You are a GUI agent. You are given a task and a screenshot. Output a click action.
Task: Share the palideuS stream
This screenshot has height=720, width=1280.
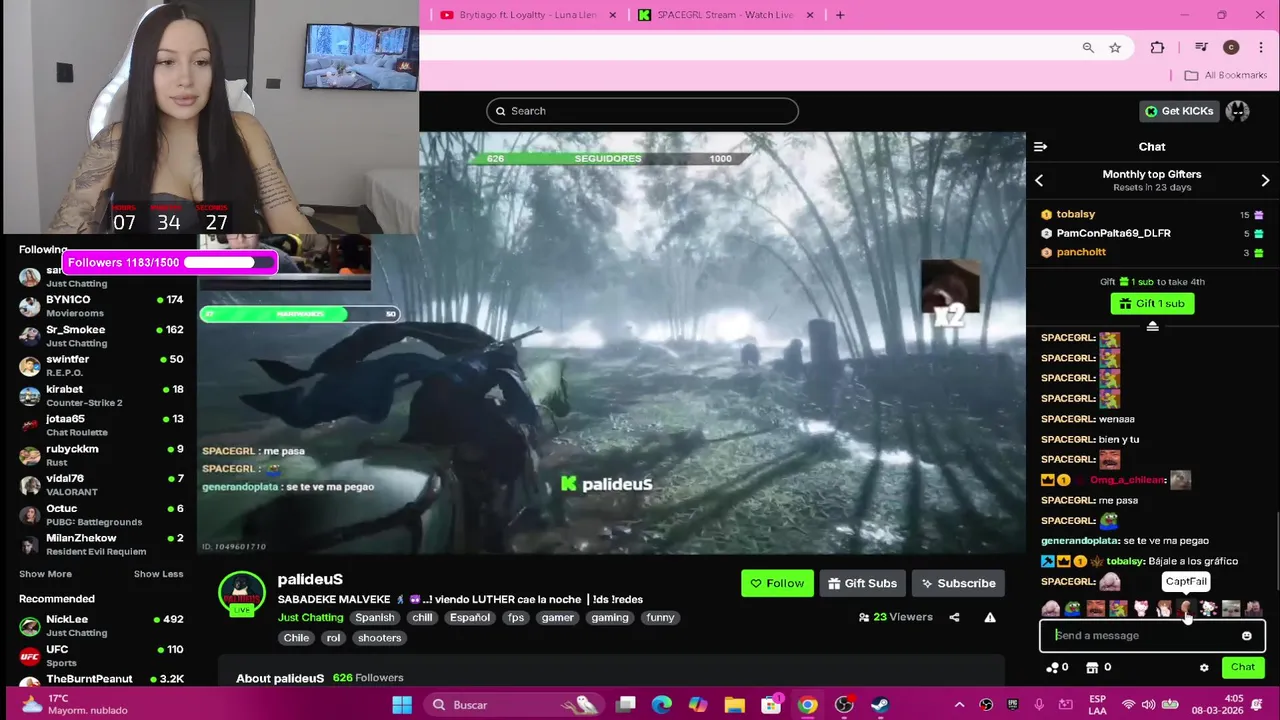pyautogui.click(x=954, y=617)
